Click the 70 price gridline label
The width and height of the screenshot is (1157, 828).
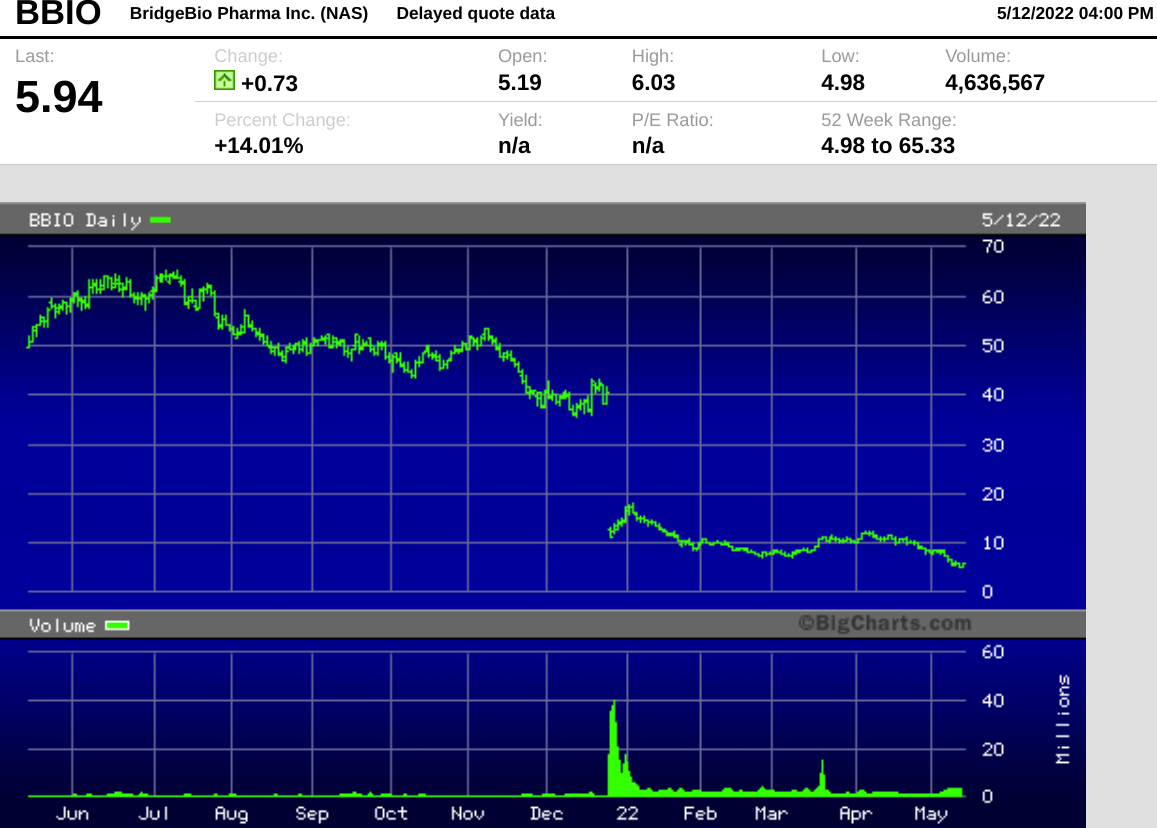pos(993,246)
